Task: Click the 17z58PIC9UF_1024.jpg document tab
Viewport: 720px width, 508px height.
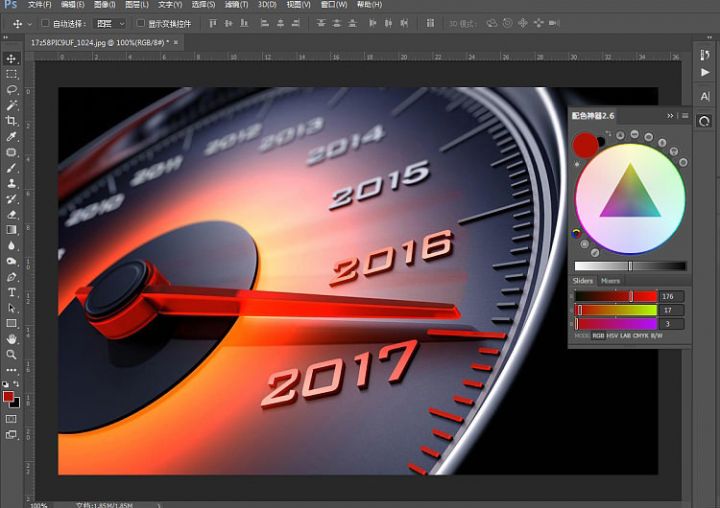Action: (x=98, y=42)
